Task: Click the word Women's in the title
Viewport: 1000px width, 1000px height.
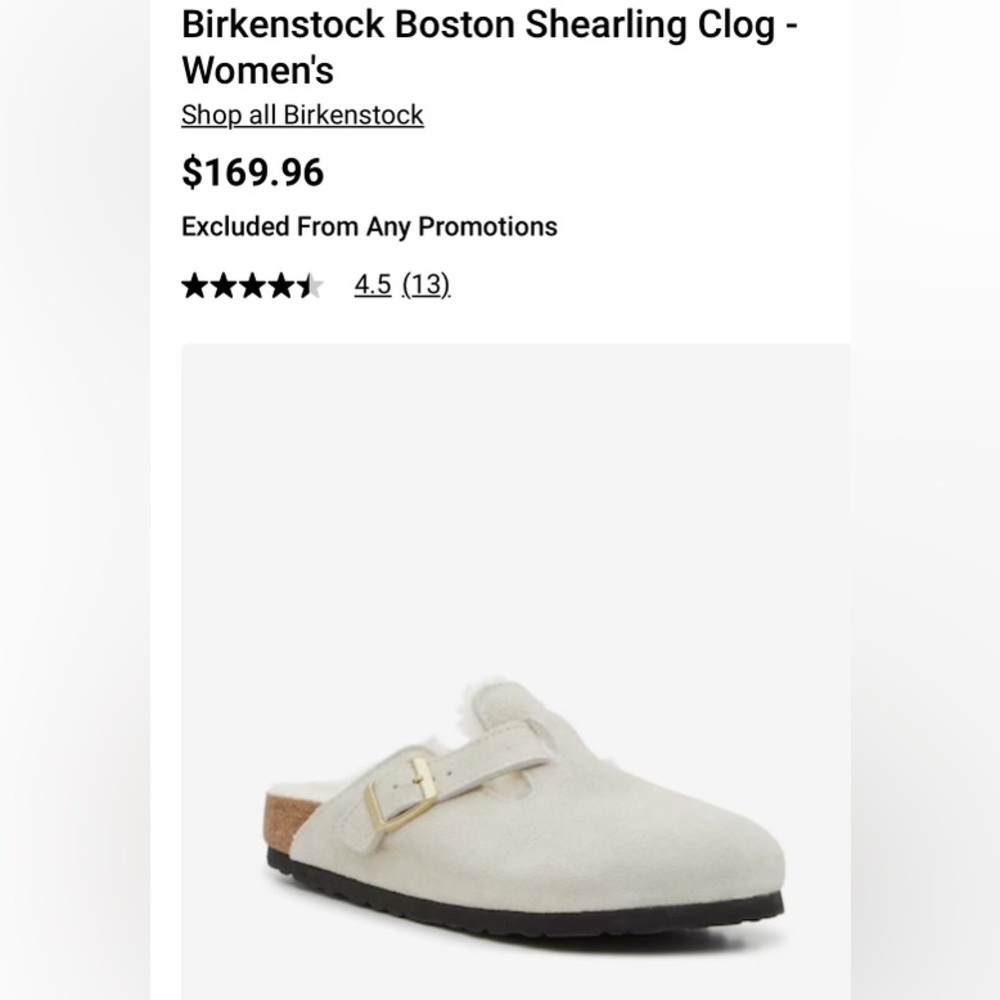Action: pos(260,70)
